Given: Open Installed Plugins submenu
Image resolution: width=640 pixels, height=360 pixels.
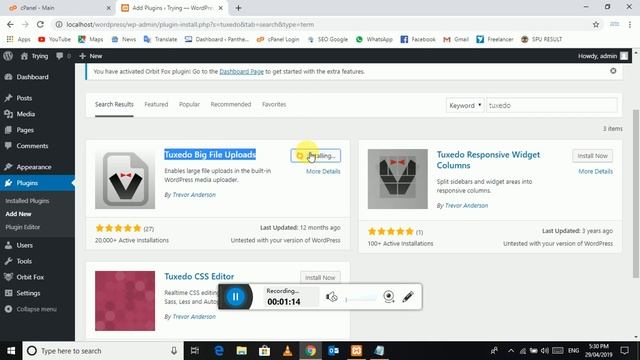Looking at the screenshot, I should click(27, 201).
